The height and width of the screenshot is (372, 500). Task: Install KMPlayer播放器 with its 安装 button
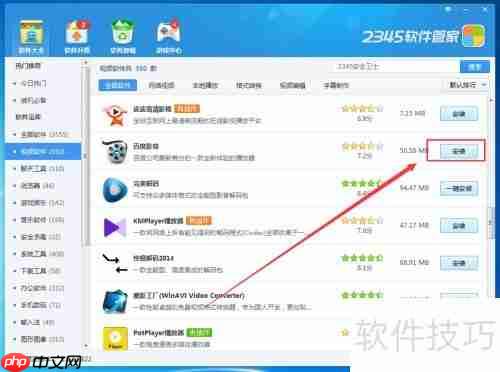coord(459,226)
